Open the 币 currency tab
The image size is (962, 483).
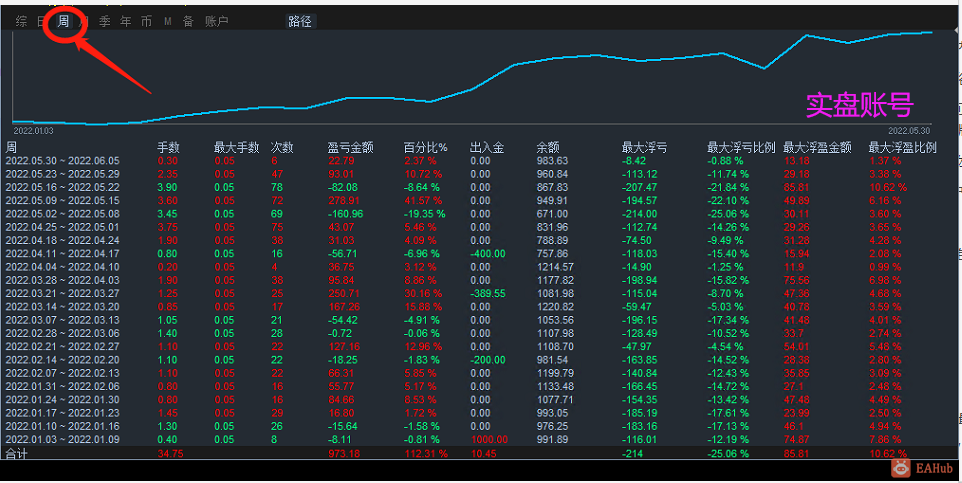(146, 21)
